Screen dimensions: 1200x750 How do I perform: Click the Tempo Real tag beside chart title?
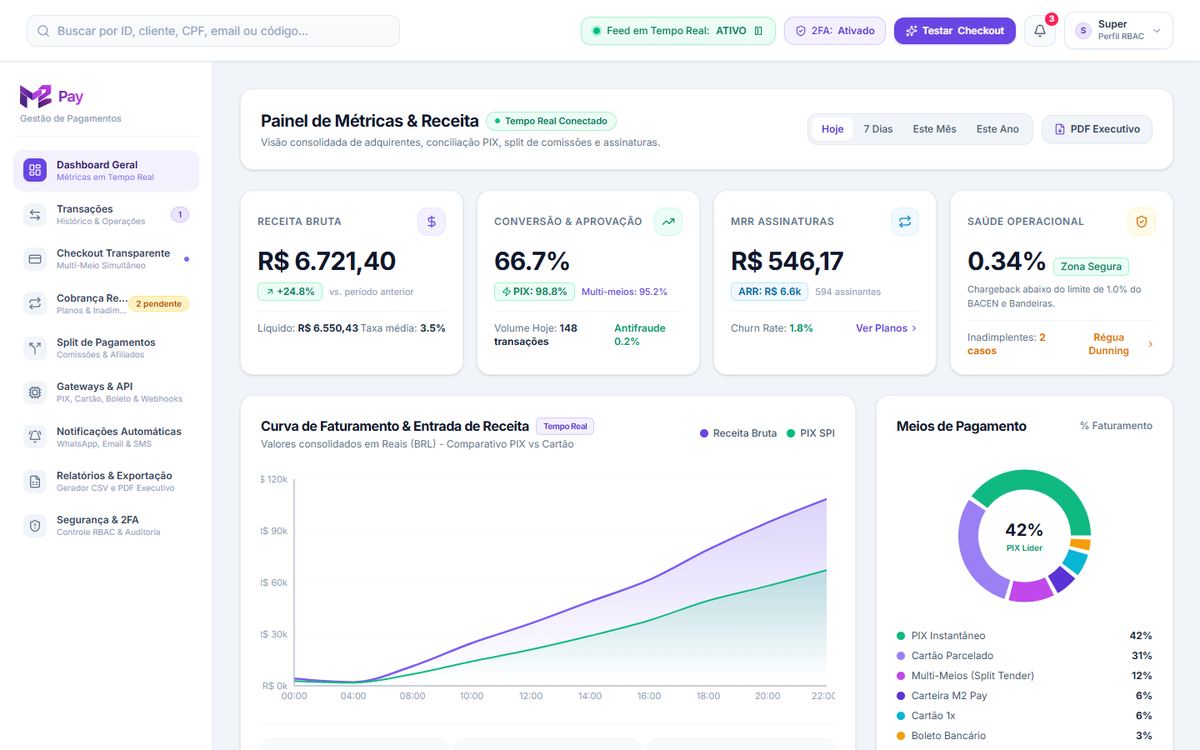[565, 426]
